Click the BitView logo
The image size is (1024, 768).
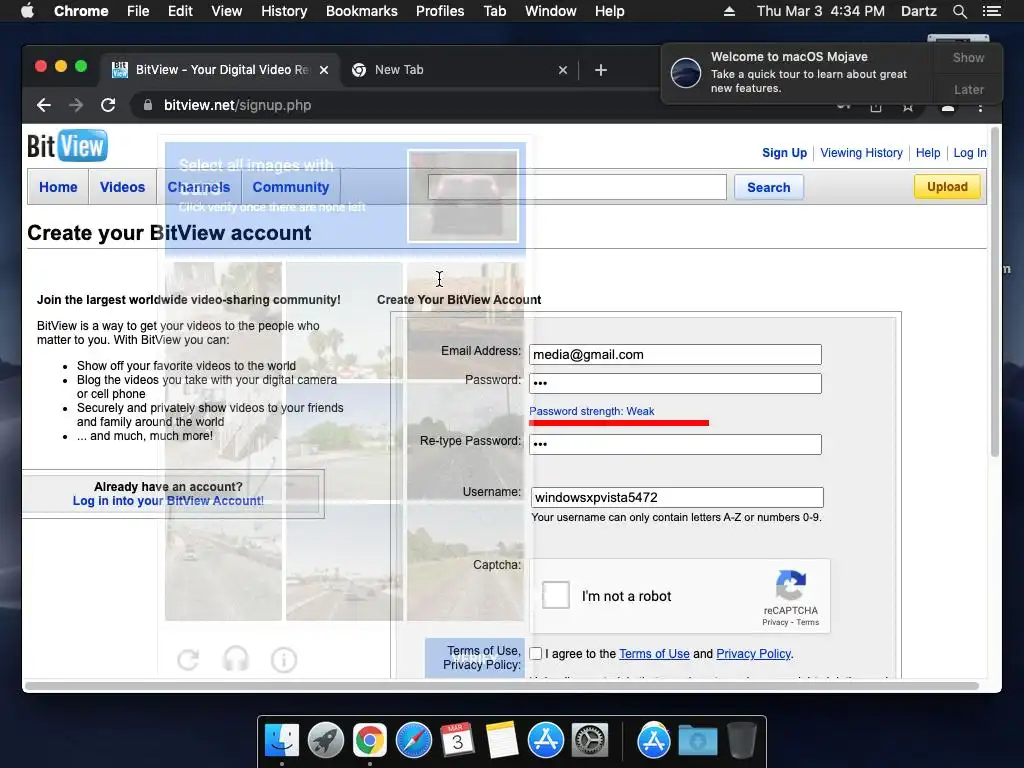[x=67, y=146]
